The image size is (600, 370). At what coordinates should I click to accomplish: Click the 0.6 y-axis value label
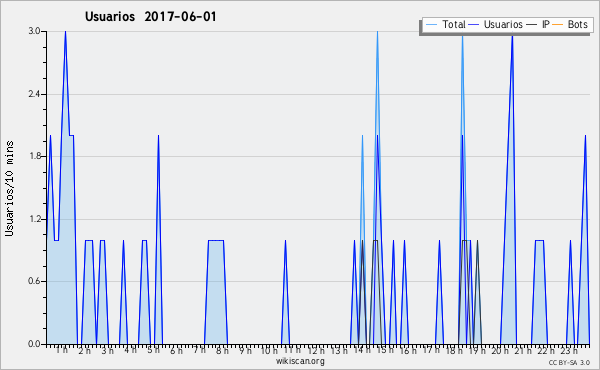click(34, 281)
